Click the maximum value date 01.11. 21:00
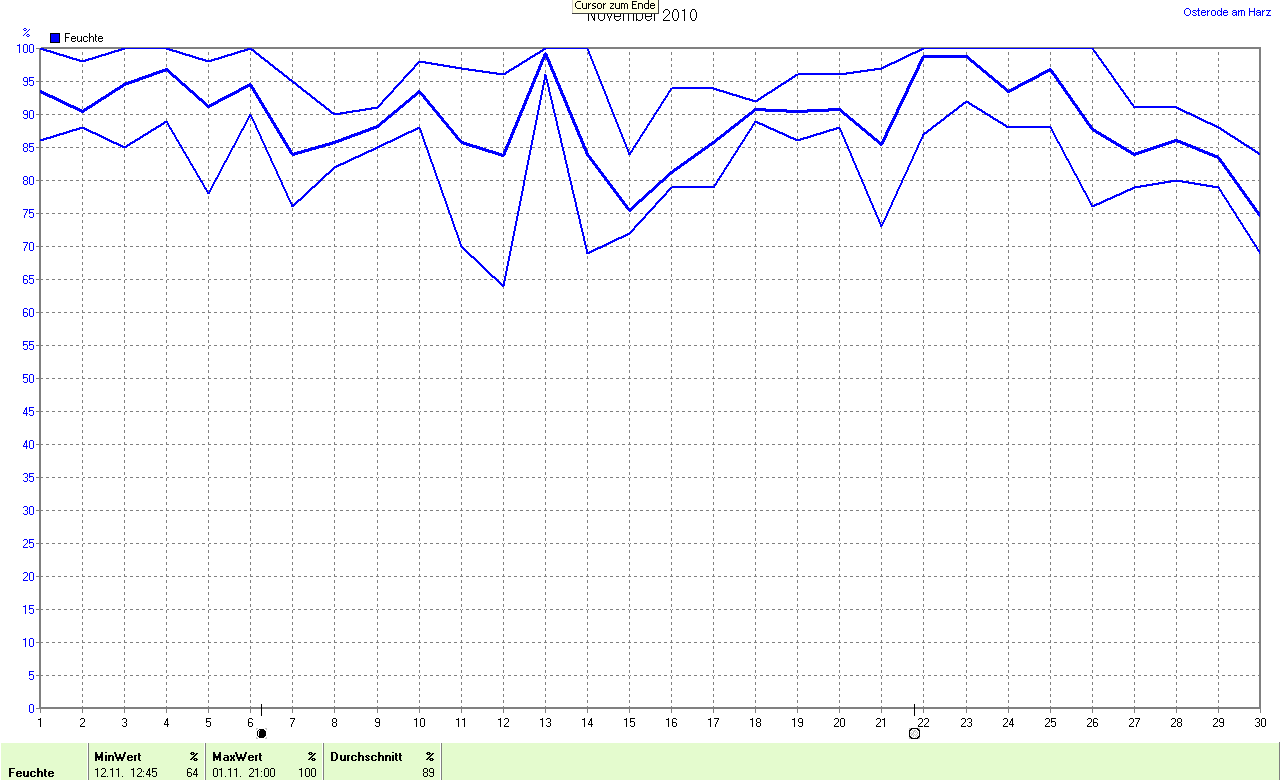This screenshot has width=1280, height=780. point(244,773)
